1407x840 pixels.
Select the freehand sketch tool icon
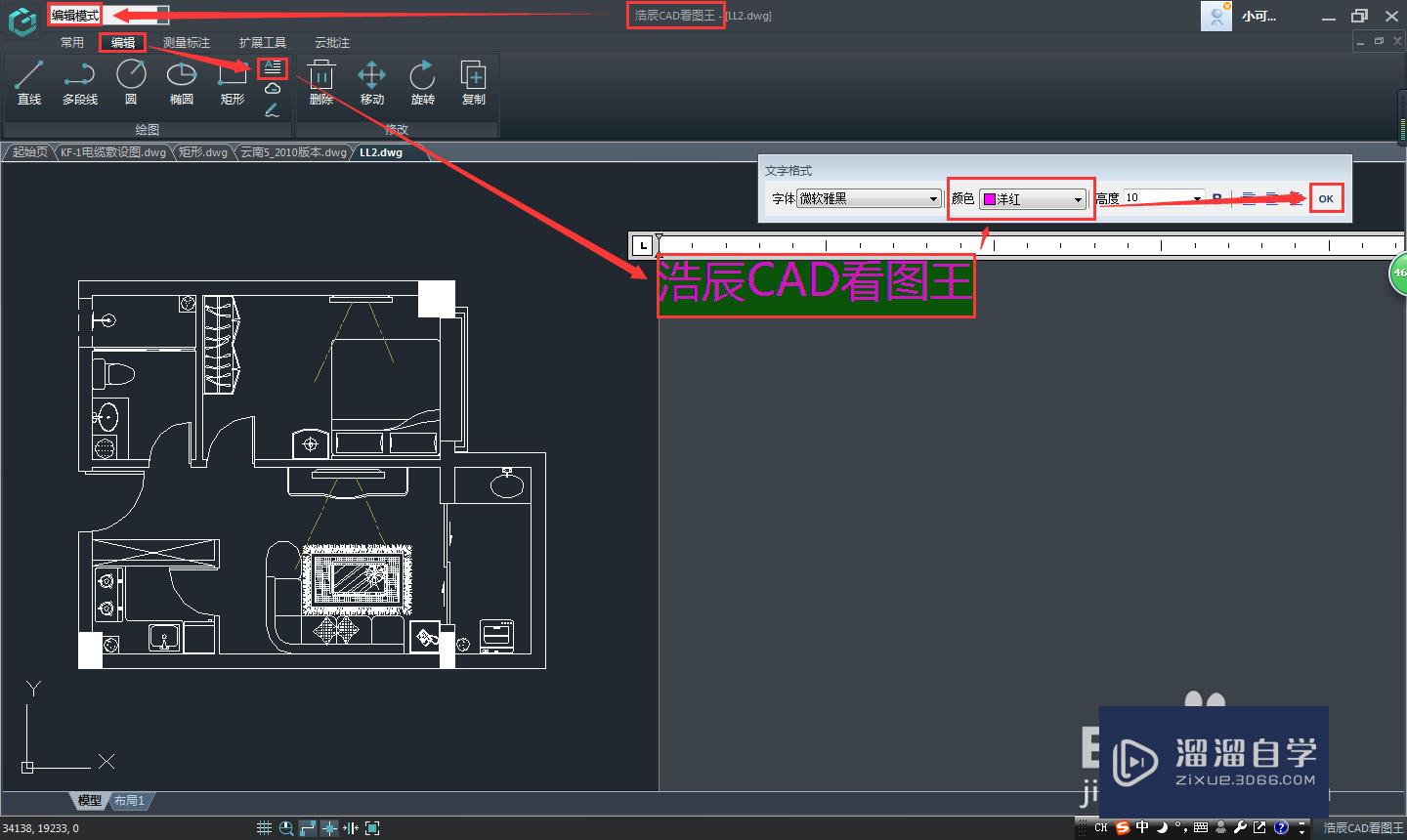[x=273, y=109]
